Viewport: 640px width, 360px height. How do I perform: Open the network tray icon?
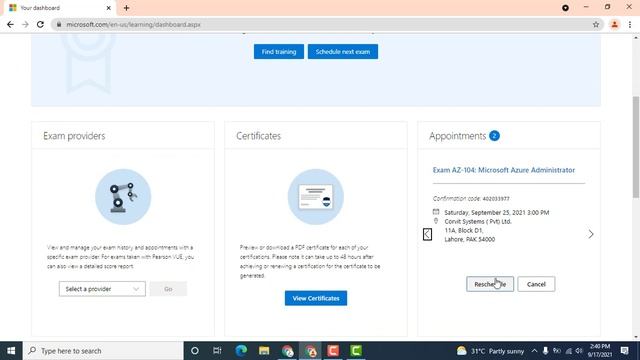(x=568, y=351)
